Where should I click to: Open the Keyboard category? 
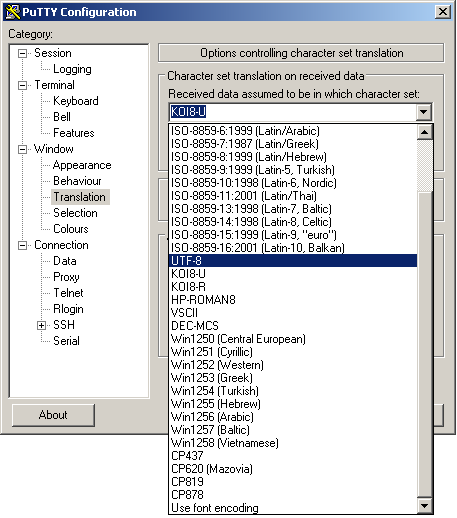click(x=76, y=101)
